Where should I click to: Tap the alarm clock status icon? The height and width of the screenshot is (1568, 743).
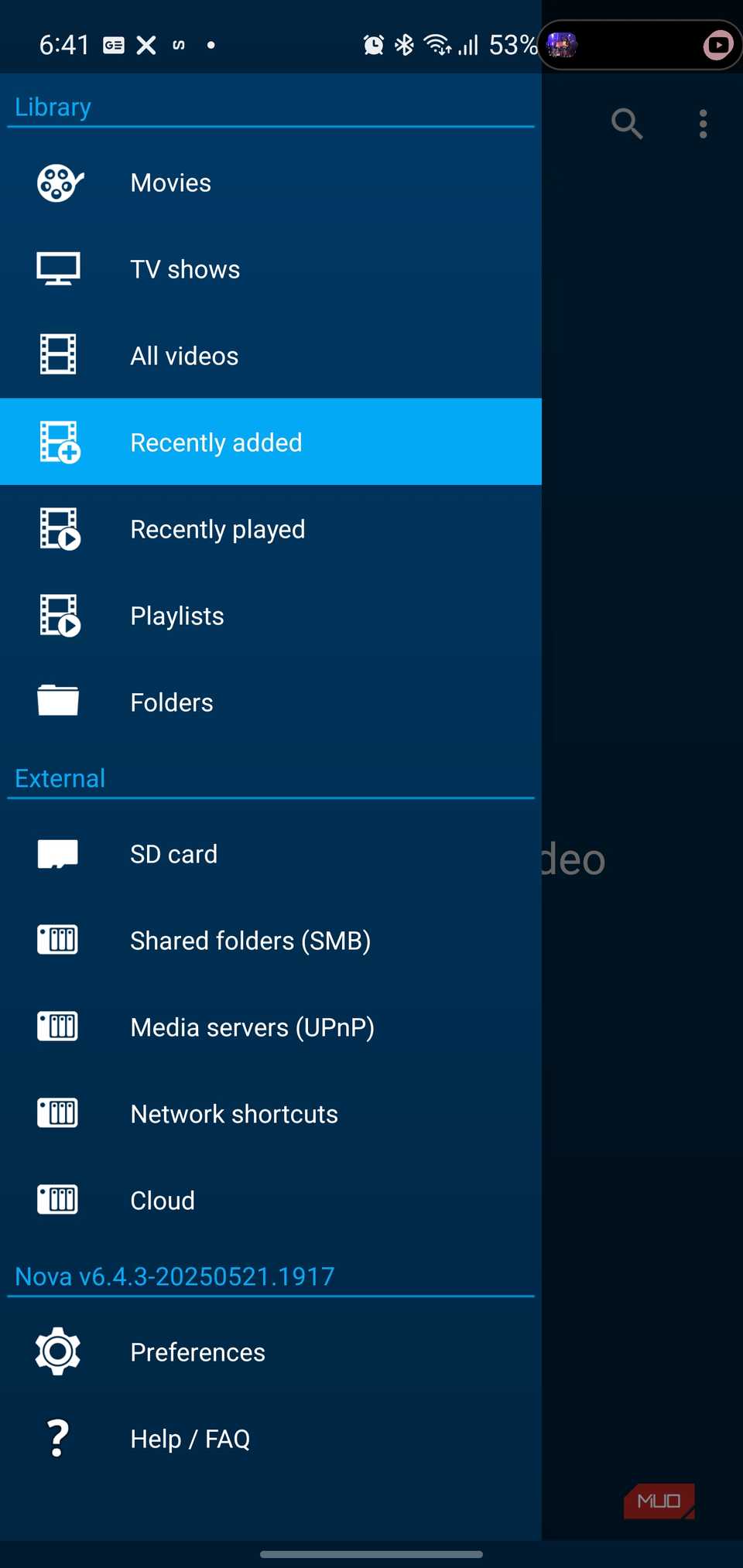click(x=374, y=46)
